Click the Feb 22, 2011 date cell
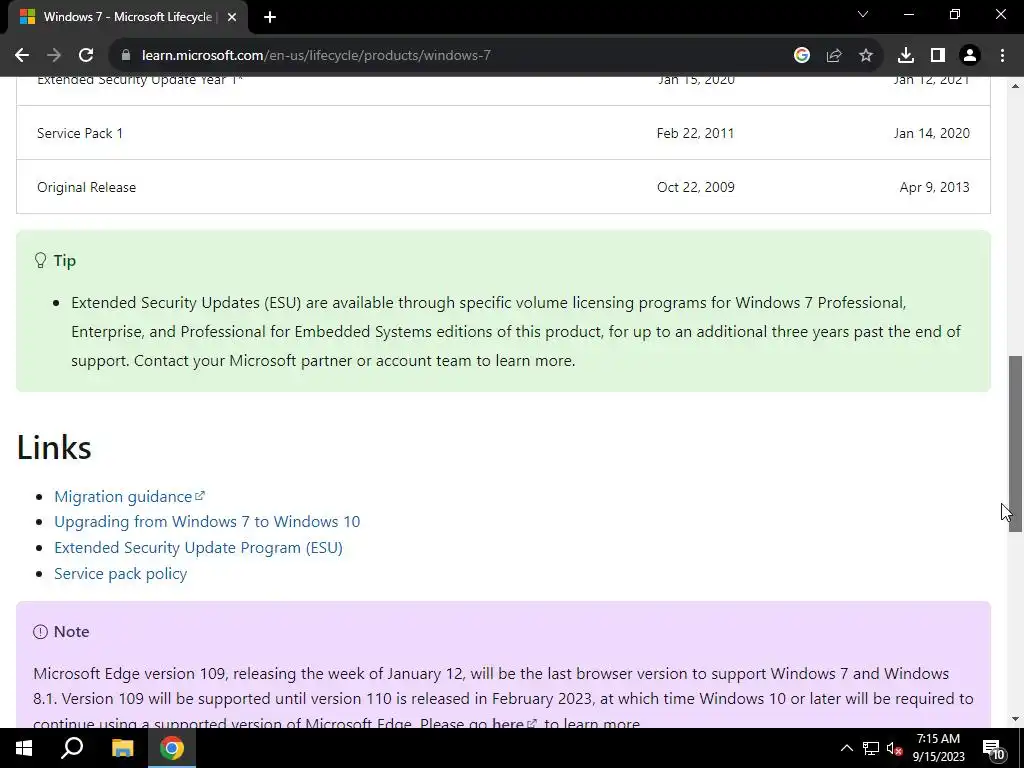1024x768 pixels. 696,133
